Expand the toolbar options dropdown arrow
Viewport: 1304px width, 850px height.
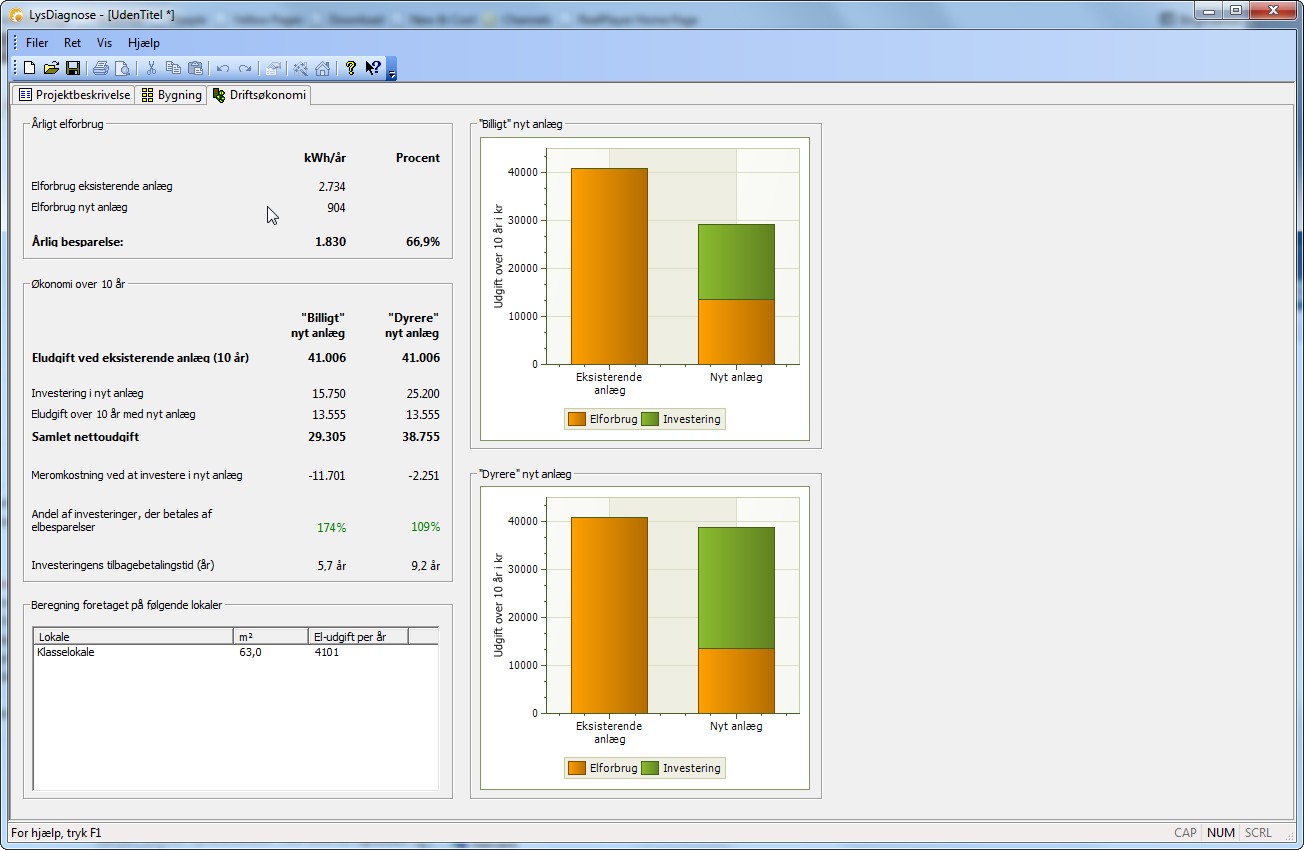pos(392,72)
